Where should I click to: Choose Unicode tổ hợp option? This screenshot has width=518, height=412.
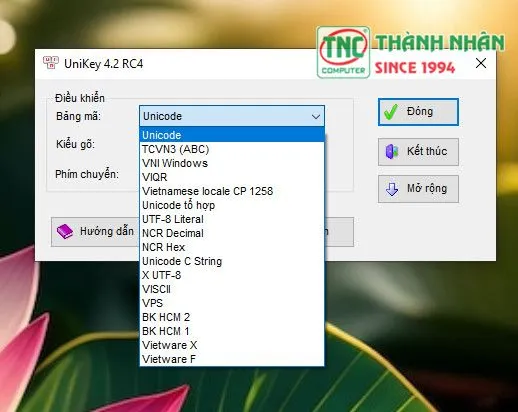[232, 205]
